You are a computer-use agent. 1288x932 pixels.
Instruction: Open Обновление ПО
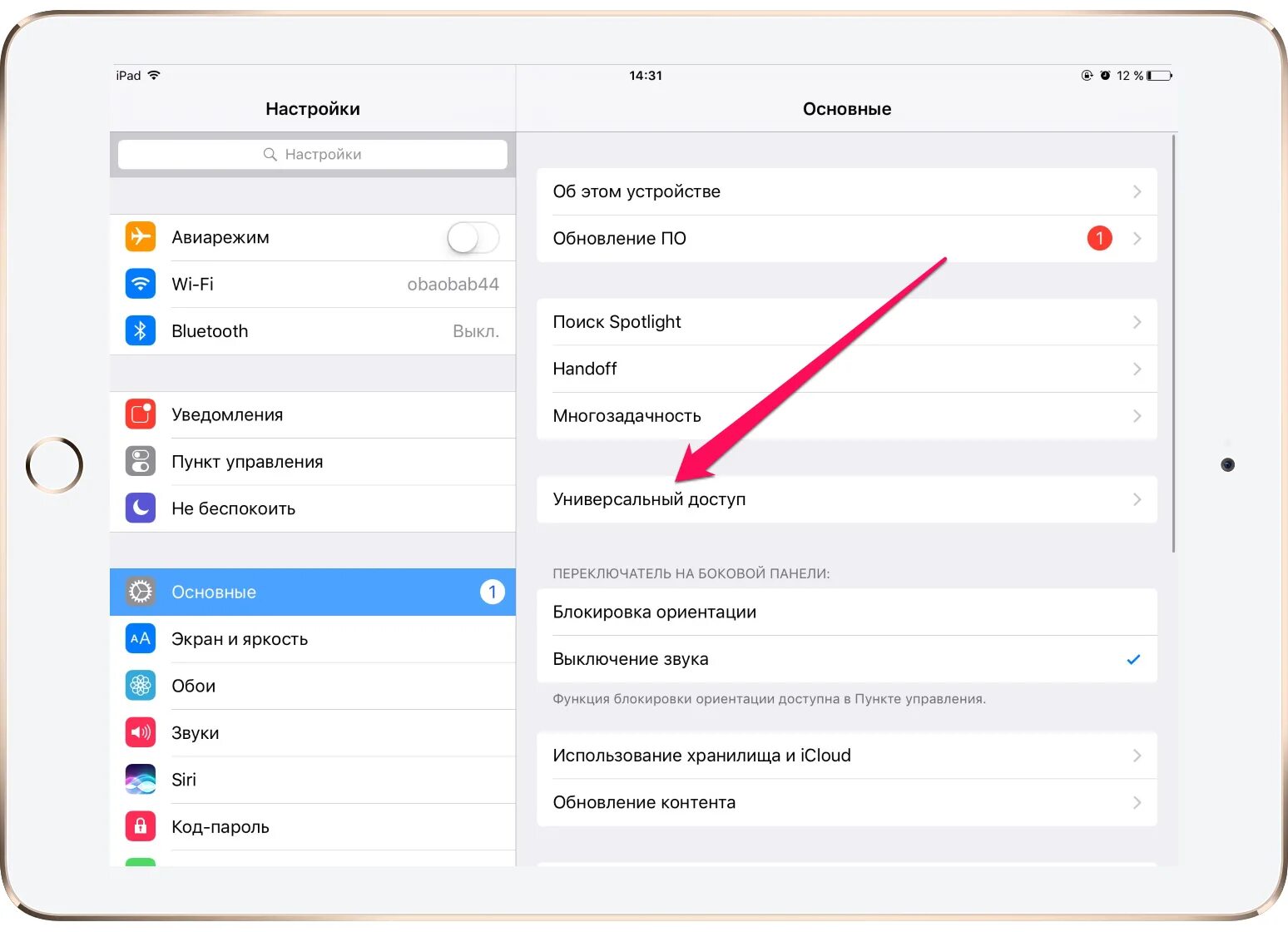[x=847, y=239]
